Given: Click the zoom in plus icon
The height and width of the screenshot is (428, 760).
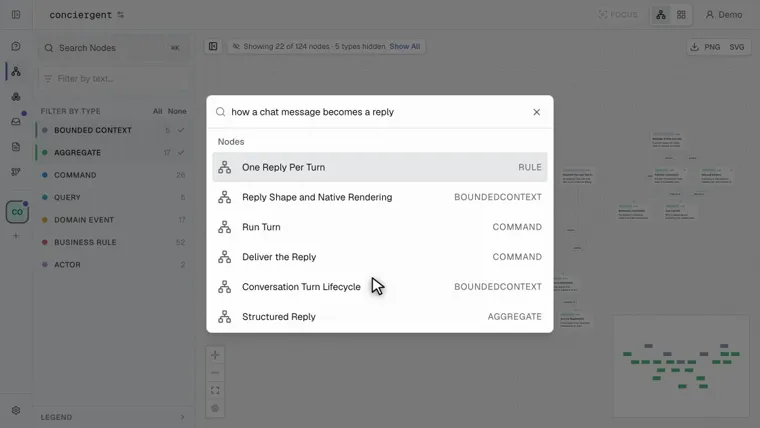Looking at the screenshot, I should tap(215, 355).
